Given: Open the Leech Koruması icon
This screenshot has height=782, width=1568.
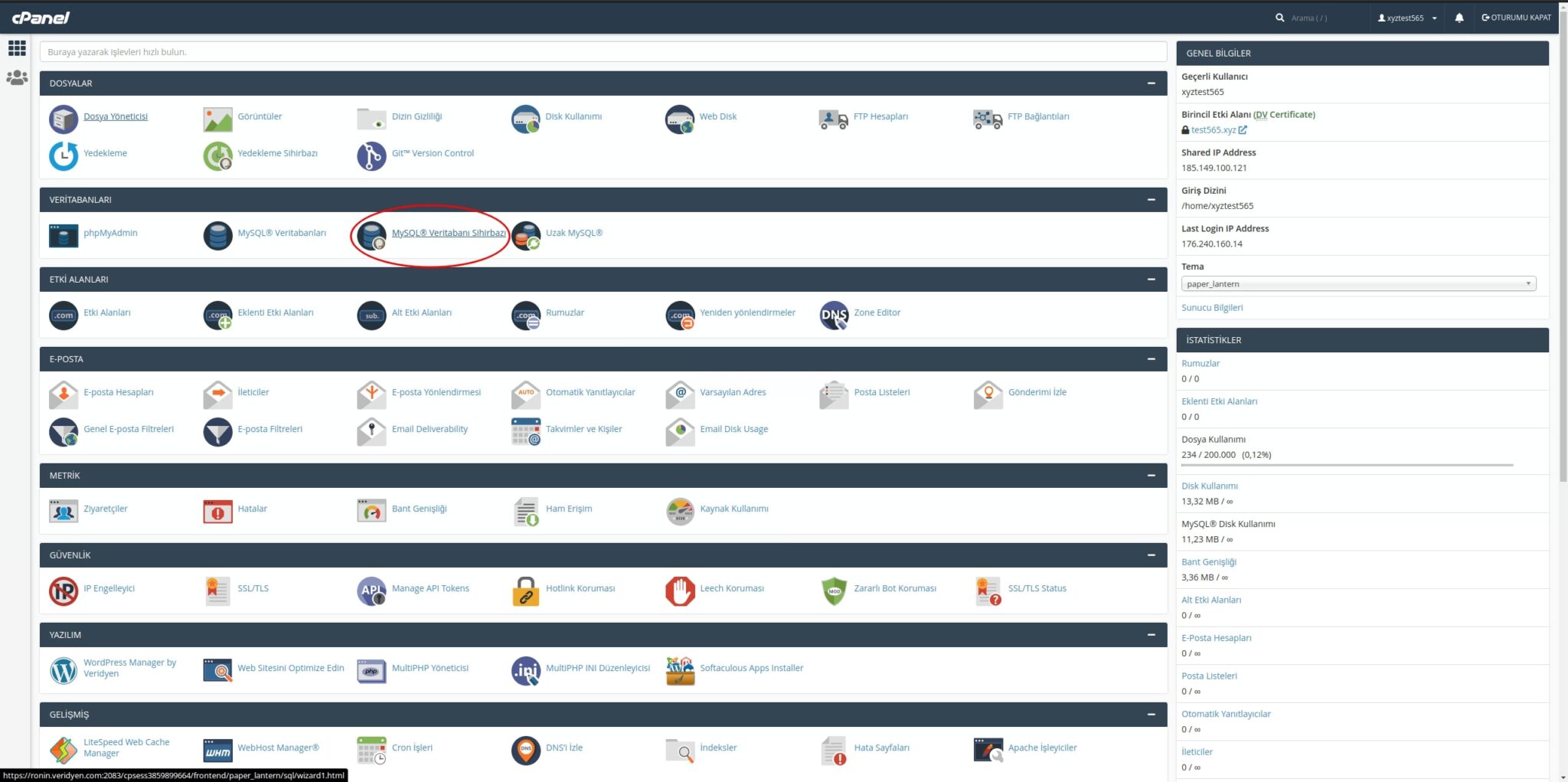Looking at the screenshot, I should click(x=680, y=591).
